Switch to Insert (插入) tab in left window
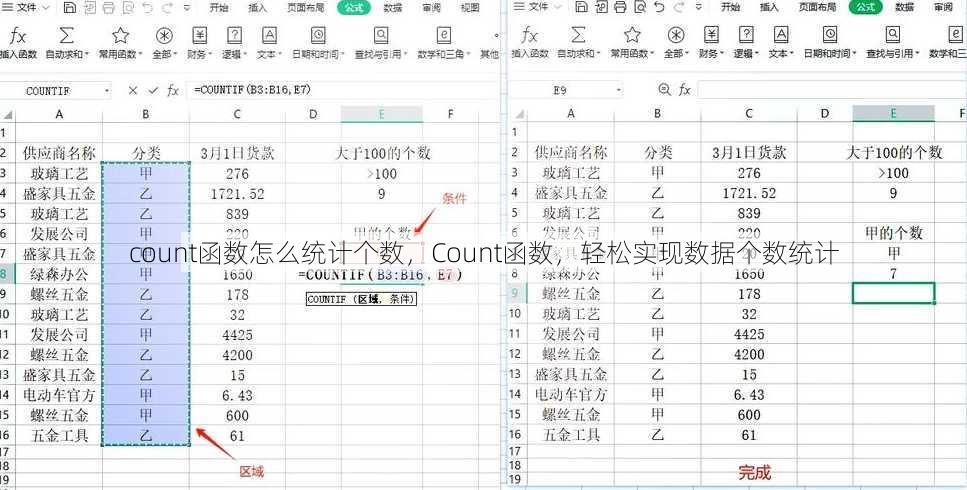The width and height of the screenshot is (967, 490). pyautogui.click(x=257, y=7)
